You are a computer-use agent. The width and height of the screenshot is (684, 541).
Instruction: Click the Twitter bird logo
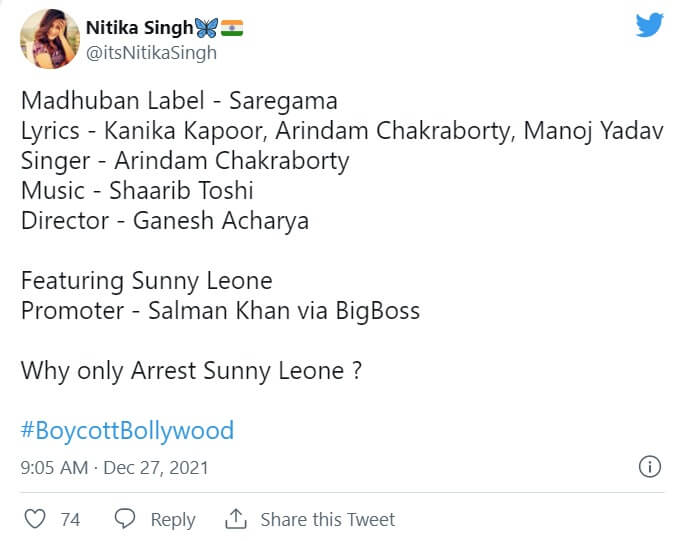tap(650, 26)
